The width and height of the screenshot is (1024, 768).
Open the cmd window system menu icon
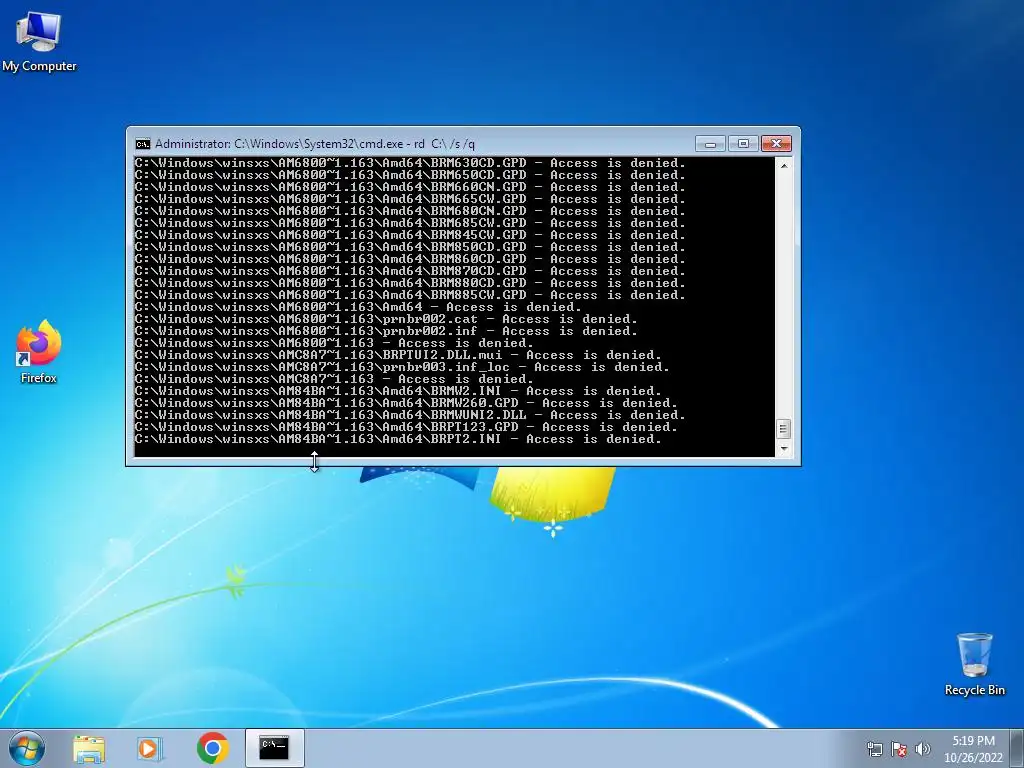point(142,144)
